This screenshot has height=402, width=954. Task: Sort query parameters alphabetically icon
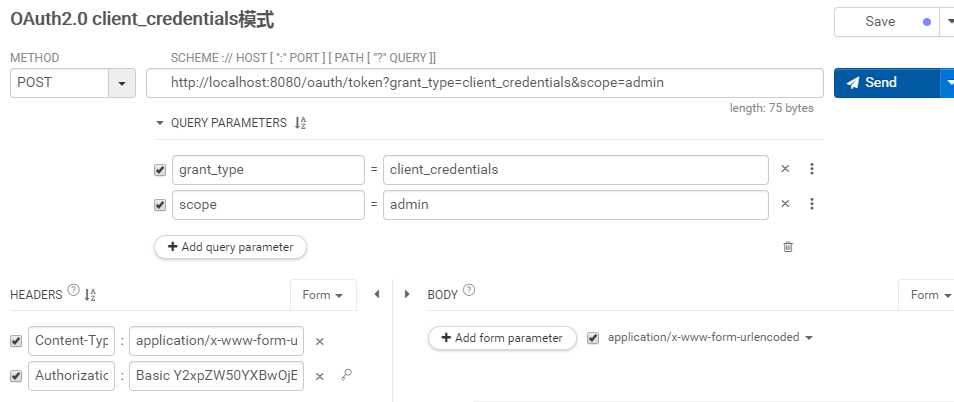point(300,123)
